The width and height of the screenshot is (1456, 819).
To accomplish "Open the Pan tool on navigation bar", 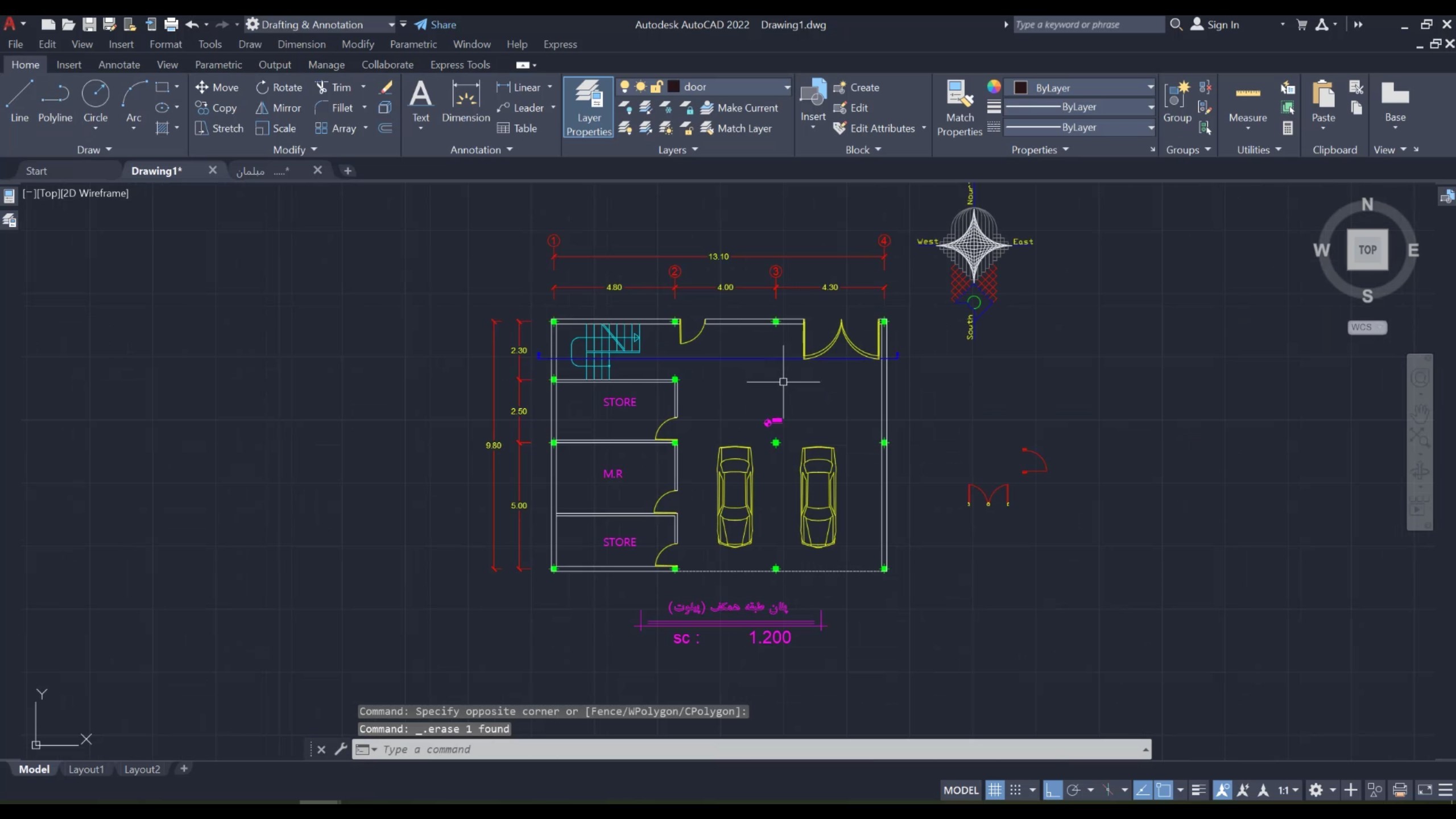I will point(1420,412).
